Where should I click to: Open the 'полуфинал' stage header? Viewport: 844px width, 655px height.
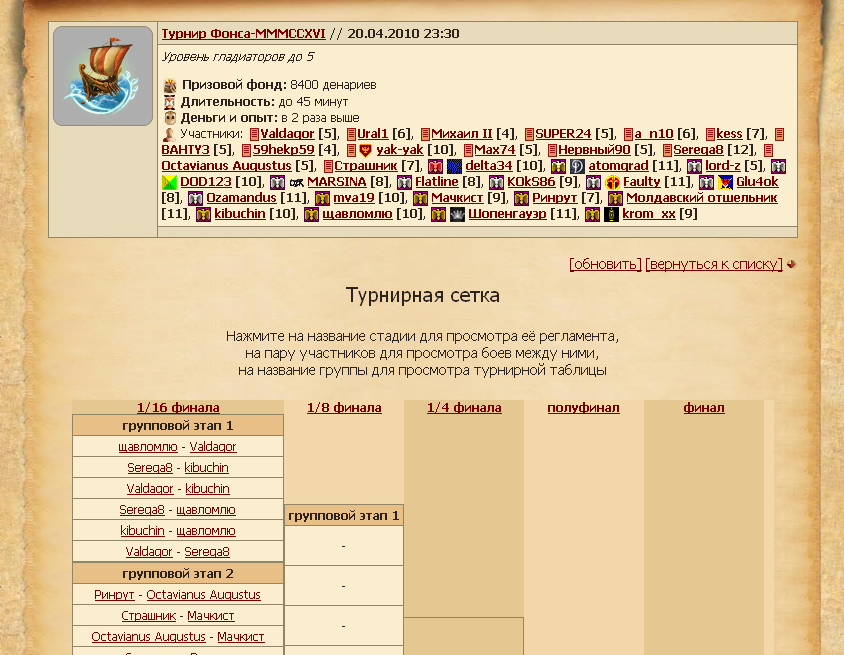(x=583, y=407)
